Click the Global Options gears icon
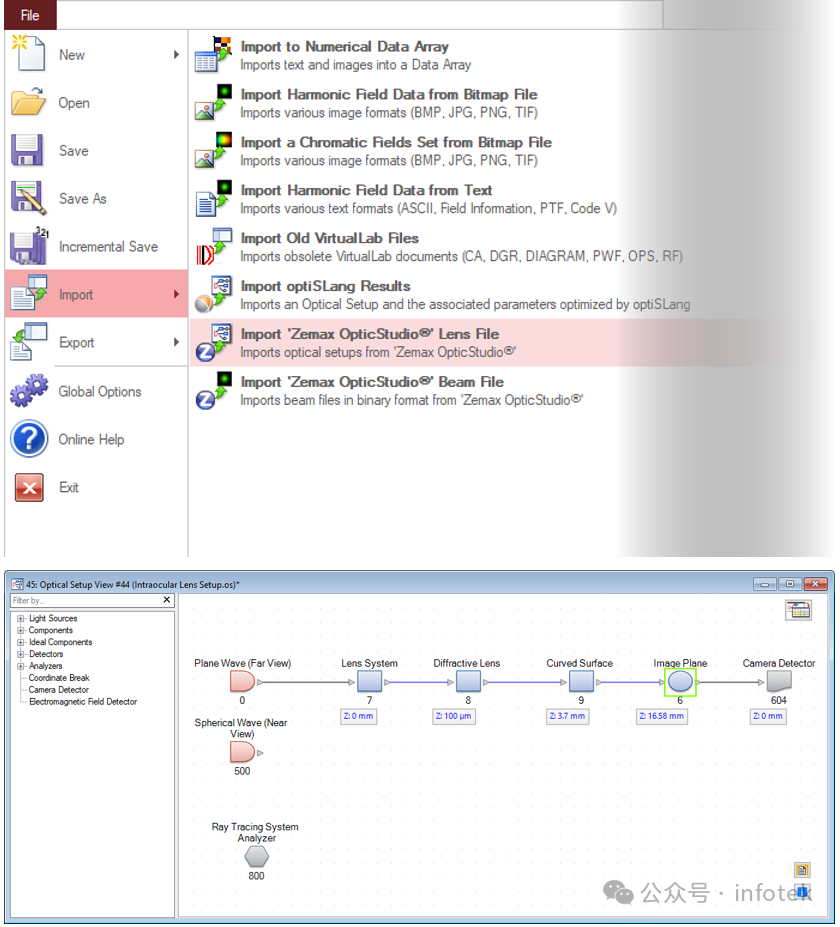 click(x=29, y=390)
